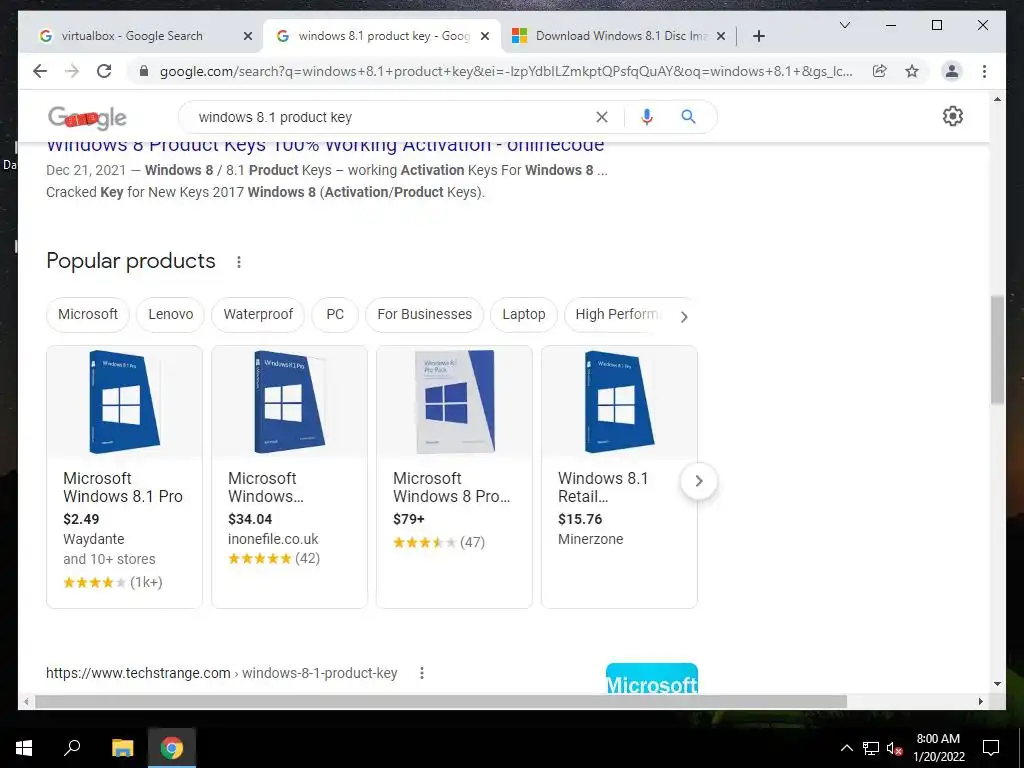The width and height of the screenshot is (1024, 768).
Task: Open Windows 8.1 Retail $15.76 Minerzone product
Action: [x=603, y=487]
